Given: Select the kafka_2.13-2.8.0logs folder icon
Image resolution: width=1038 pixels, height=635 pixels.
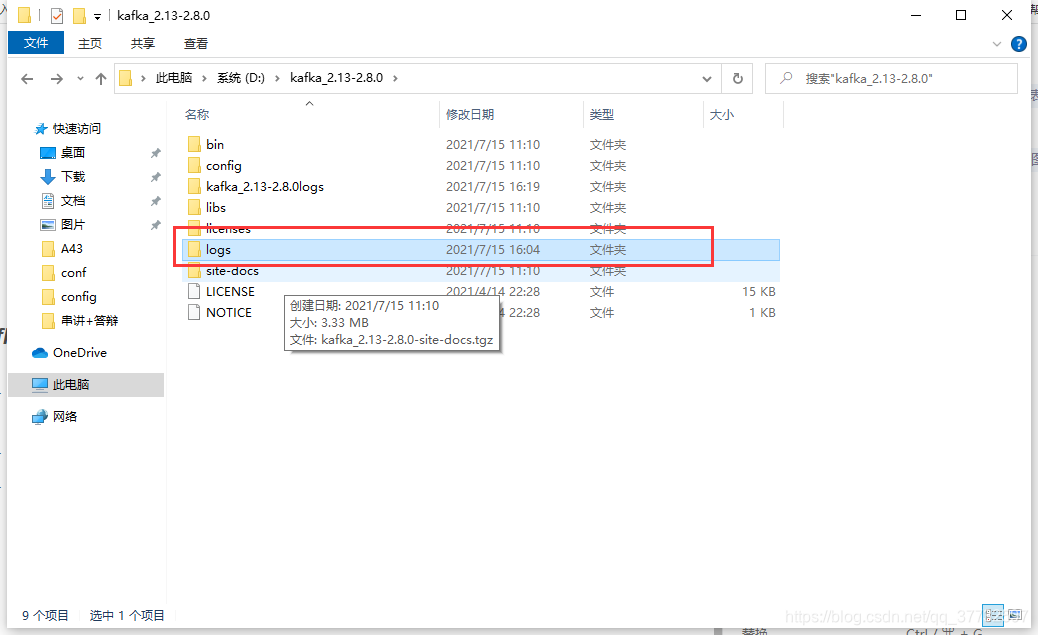Looking at the screenshot, I should [x=194, y=187].
